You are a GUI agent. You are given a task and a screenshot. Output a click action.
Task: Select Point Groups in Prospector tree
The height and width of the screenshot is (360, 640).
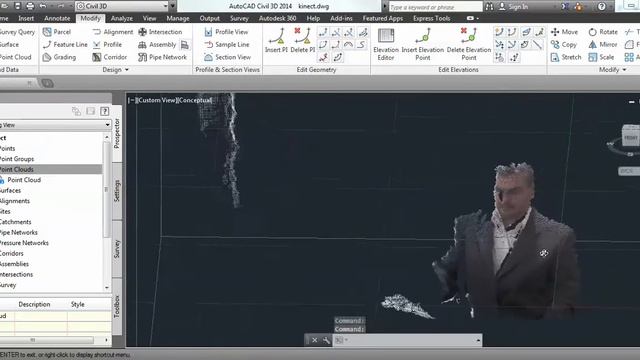(17, 159)
